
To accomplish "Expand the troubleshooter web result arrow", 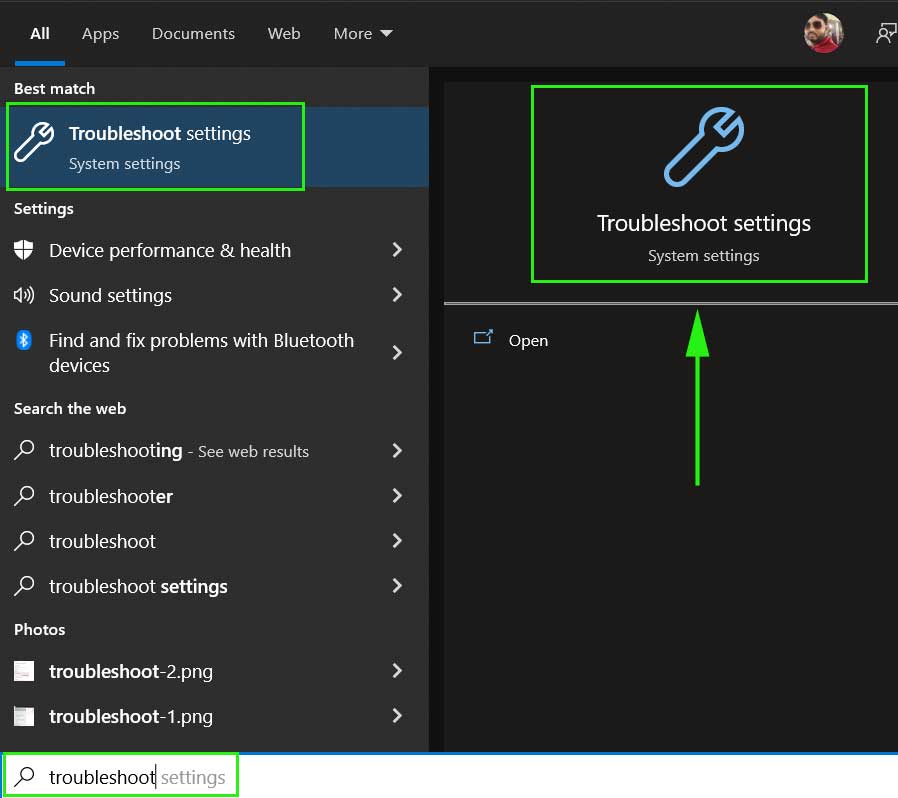I will coord(397,496).
